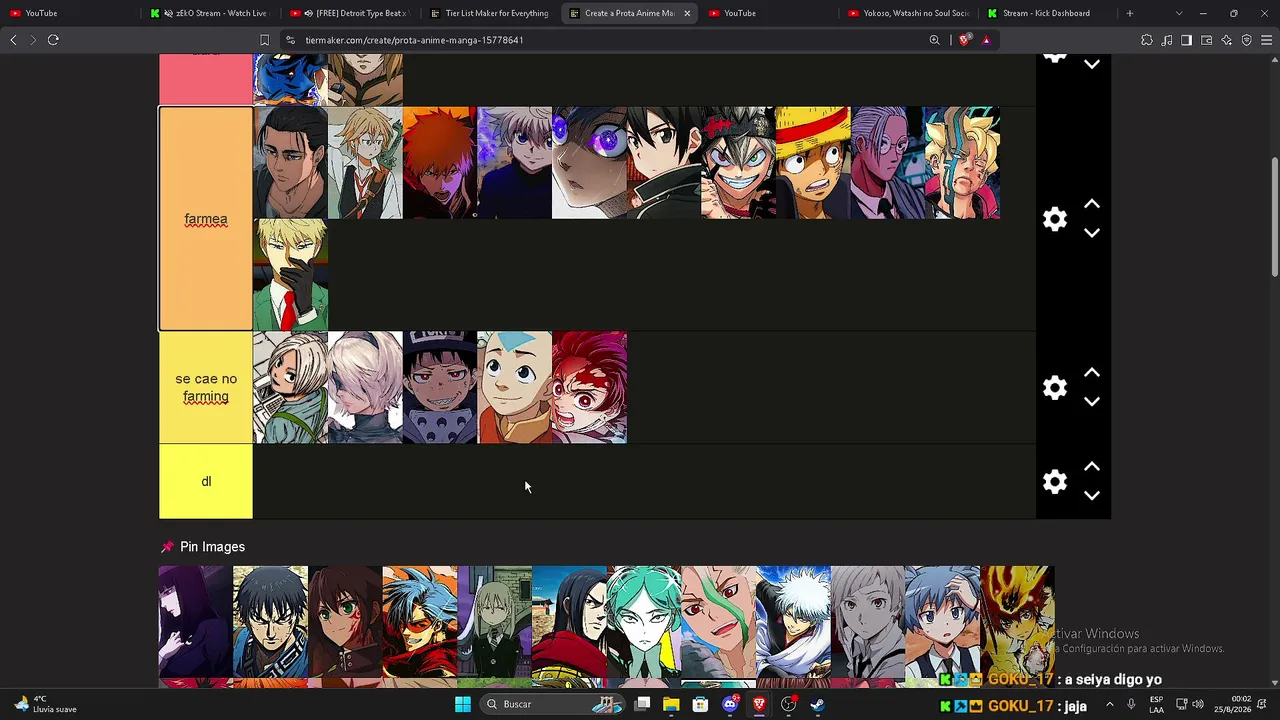Open the browser extensions puzzle icon

click(x=1147, y=40)
